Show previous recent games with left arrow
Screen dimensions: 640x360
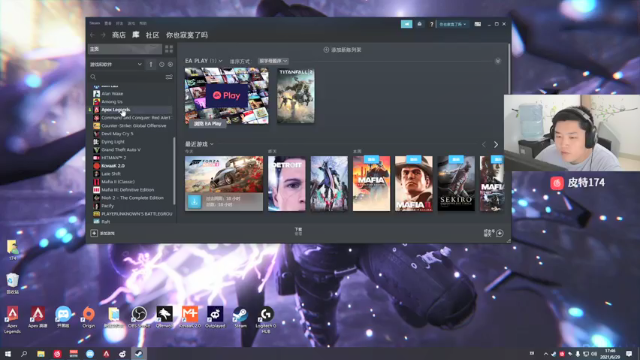pos(484,144)
